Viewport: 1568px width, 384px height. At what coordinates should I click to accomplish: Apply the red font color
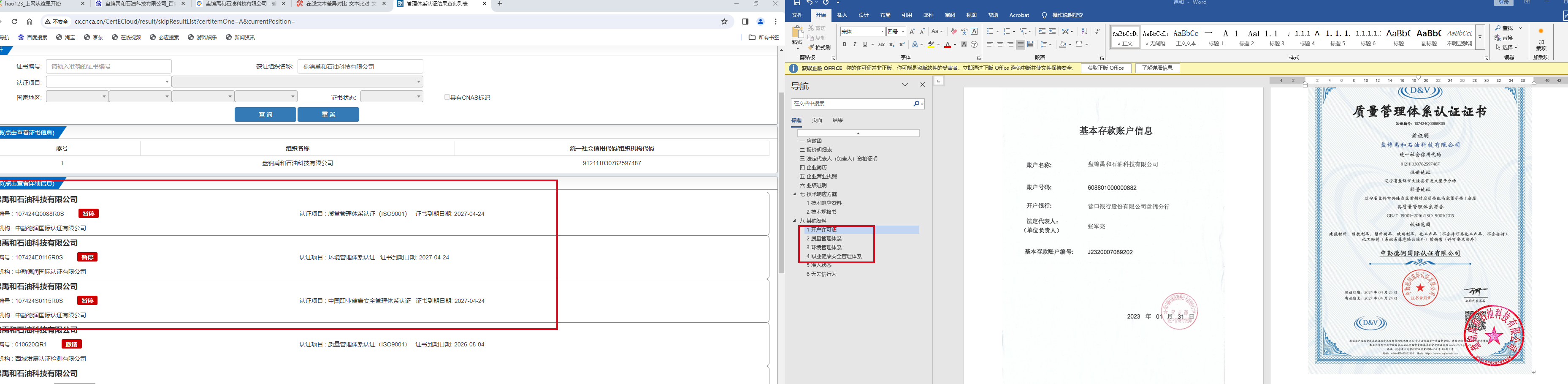[x=948, y=44]
